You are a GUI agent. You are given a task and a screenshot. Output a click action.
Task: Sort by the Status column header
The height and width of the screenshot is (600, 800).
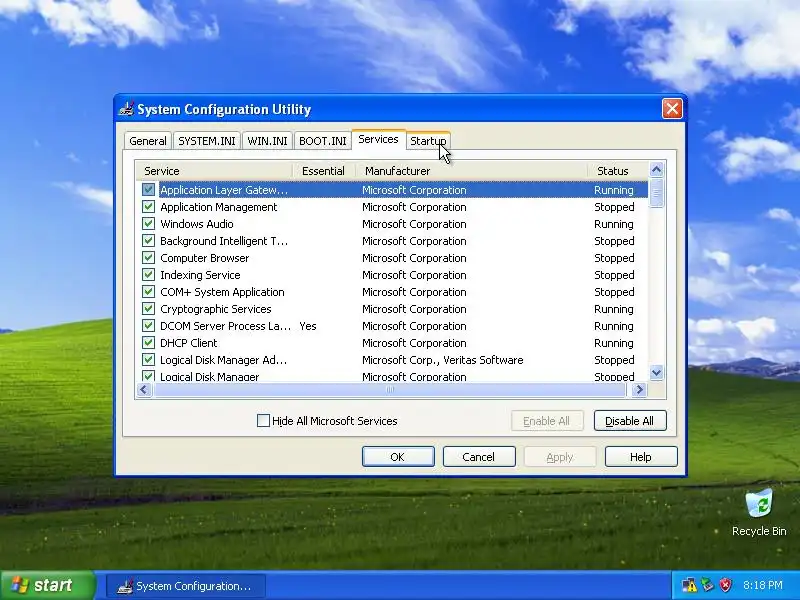click(x=618, y=170)
